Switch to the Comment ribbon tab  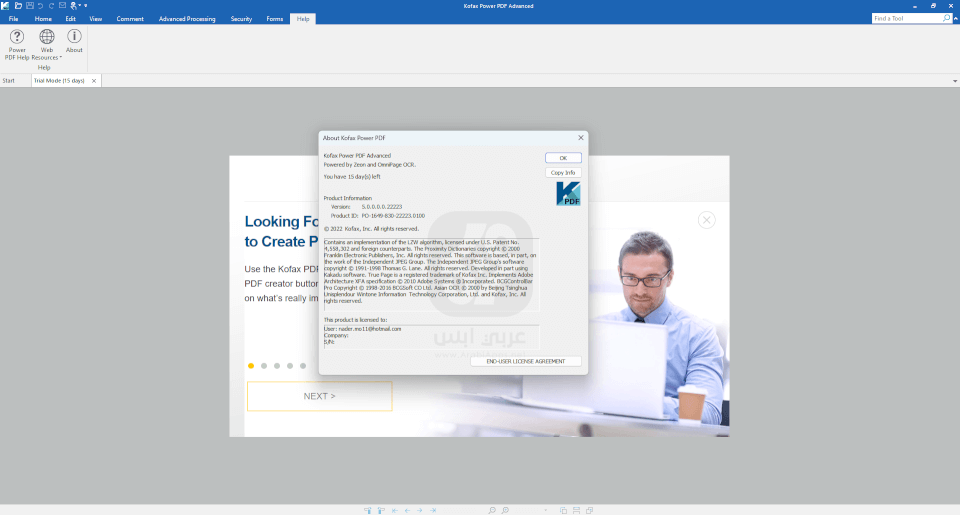(130, 19)
